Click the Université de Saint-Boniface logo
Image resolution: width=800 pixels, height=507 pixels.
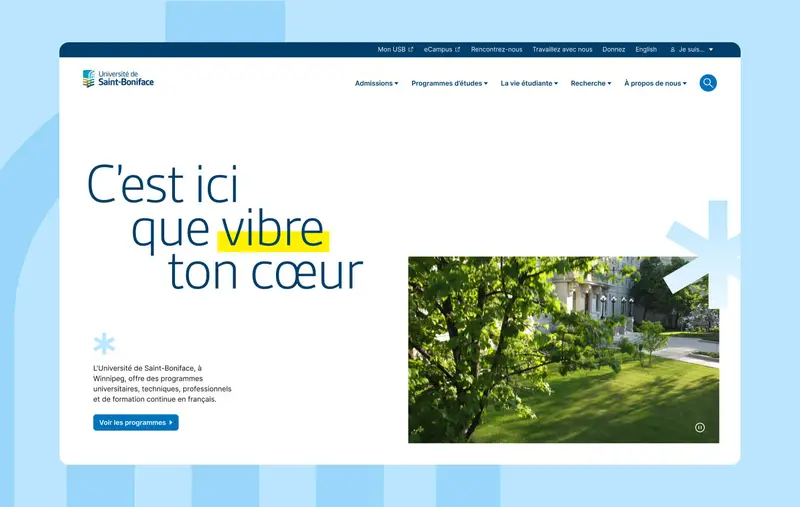[118, 79]
